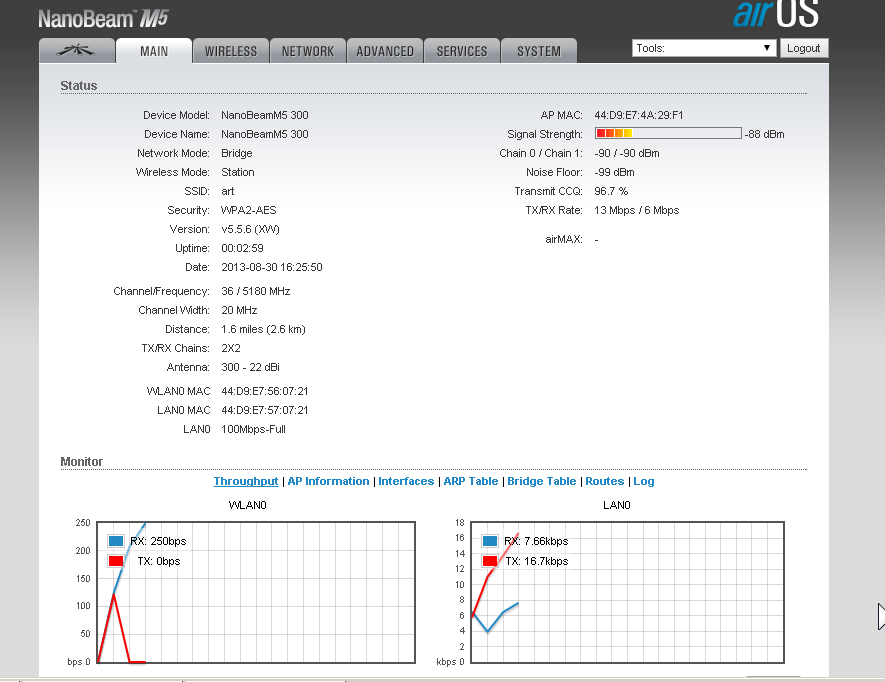Click the Signal Strength bar
The image size is (885, 682).
click(668, 133)
